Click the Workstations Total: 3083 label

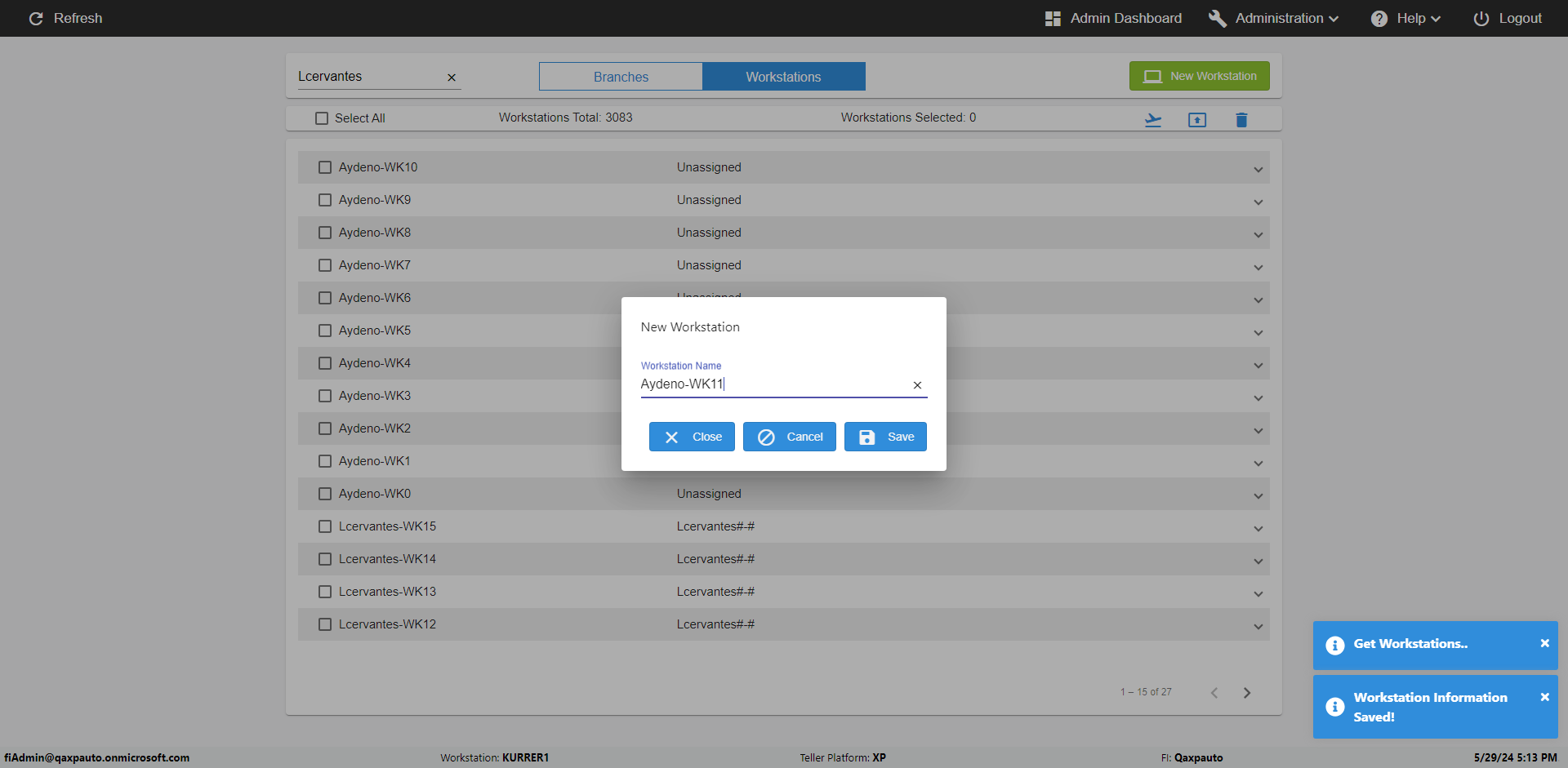tap(566, 118)
